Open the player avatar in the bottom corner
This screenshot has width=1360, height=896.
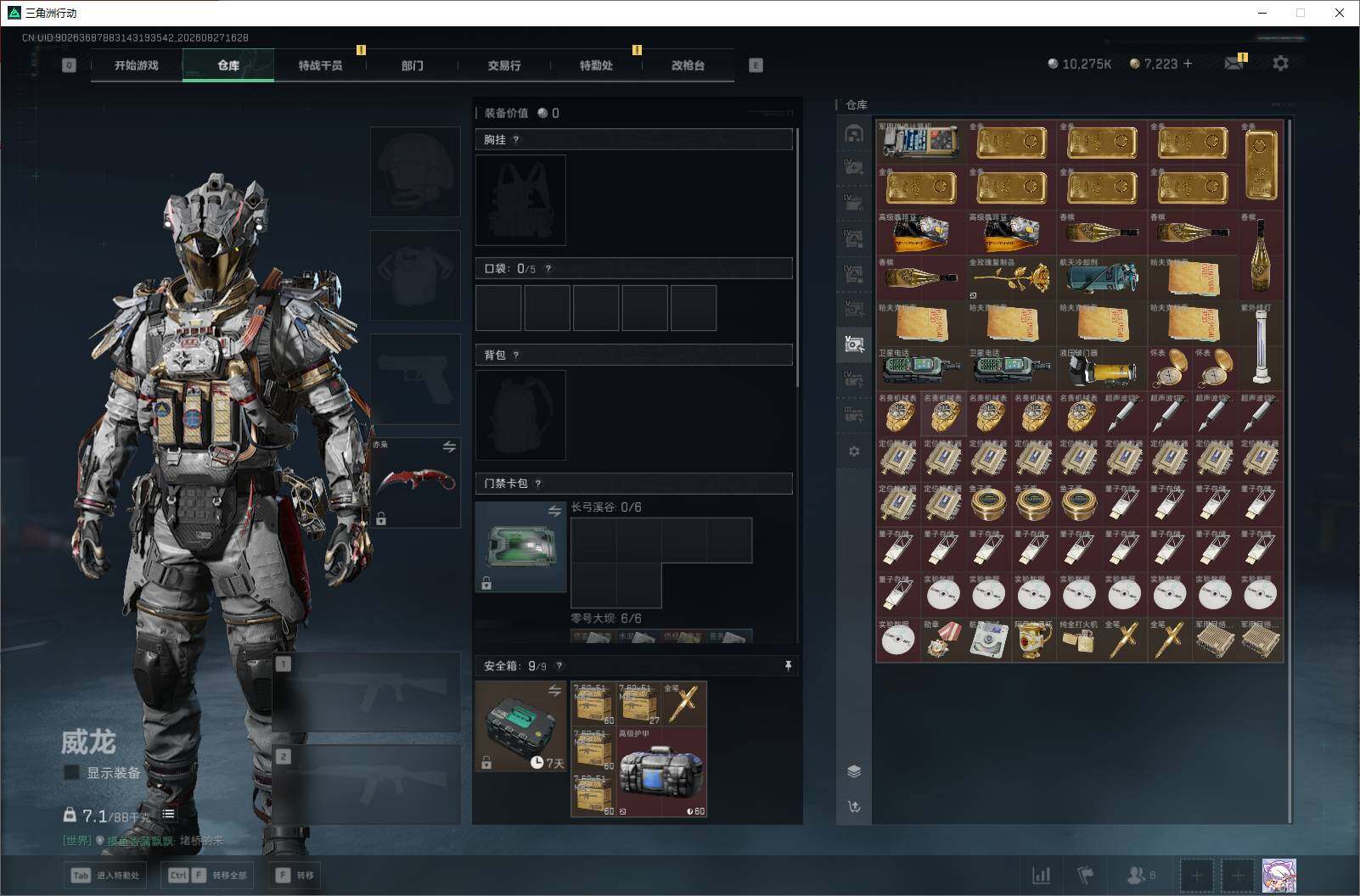(x=1279, y=876)
